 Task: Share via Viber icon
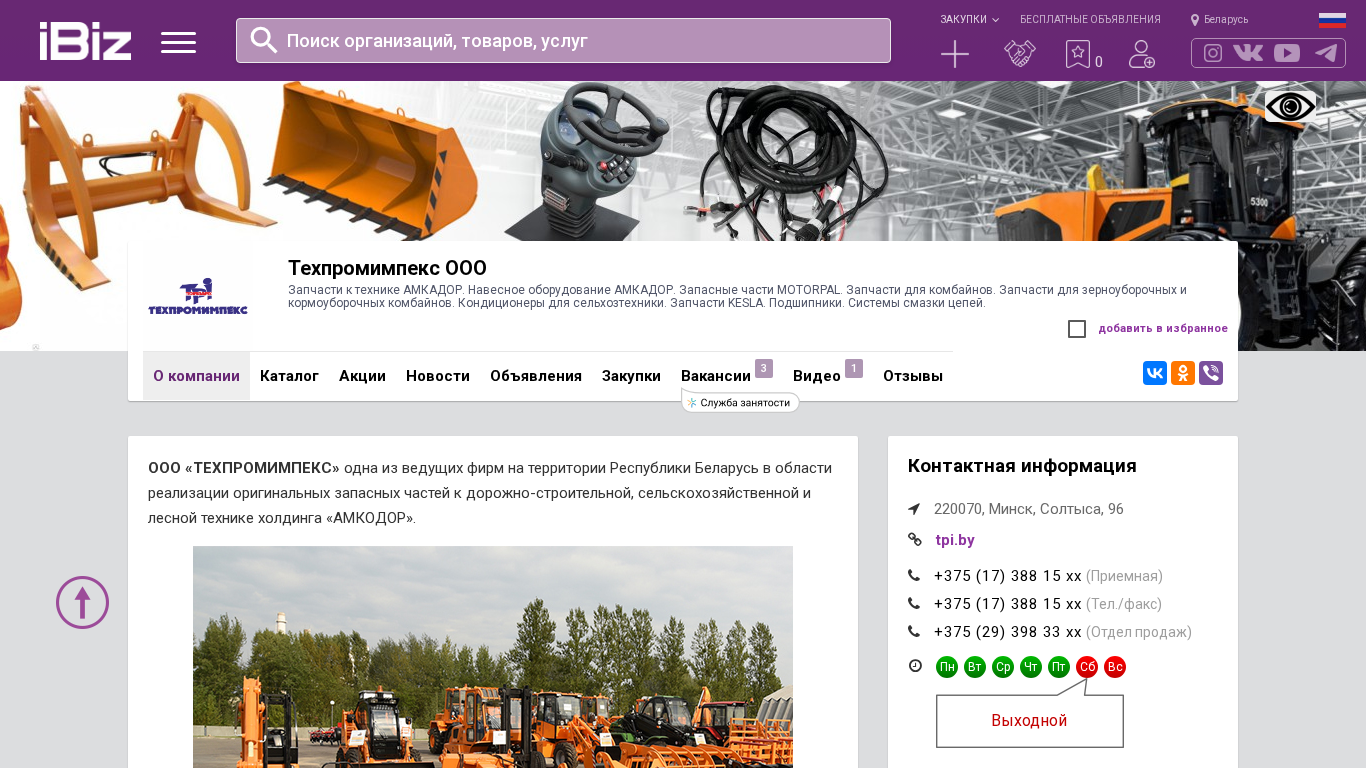point(1211,373)
